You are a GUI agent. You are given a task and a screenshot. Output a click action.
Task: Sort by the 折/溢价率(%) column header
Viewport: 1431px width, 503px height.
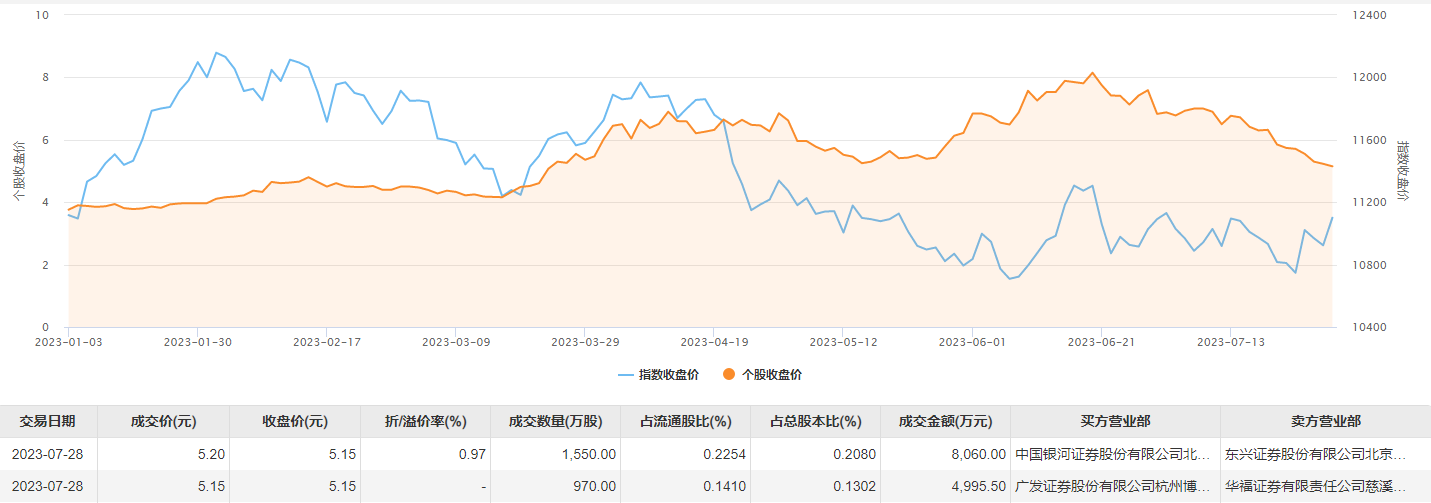(425, 421)
